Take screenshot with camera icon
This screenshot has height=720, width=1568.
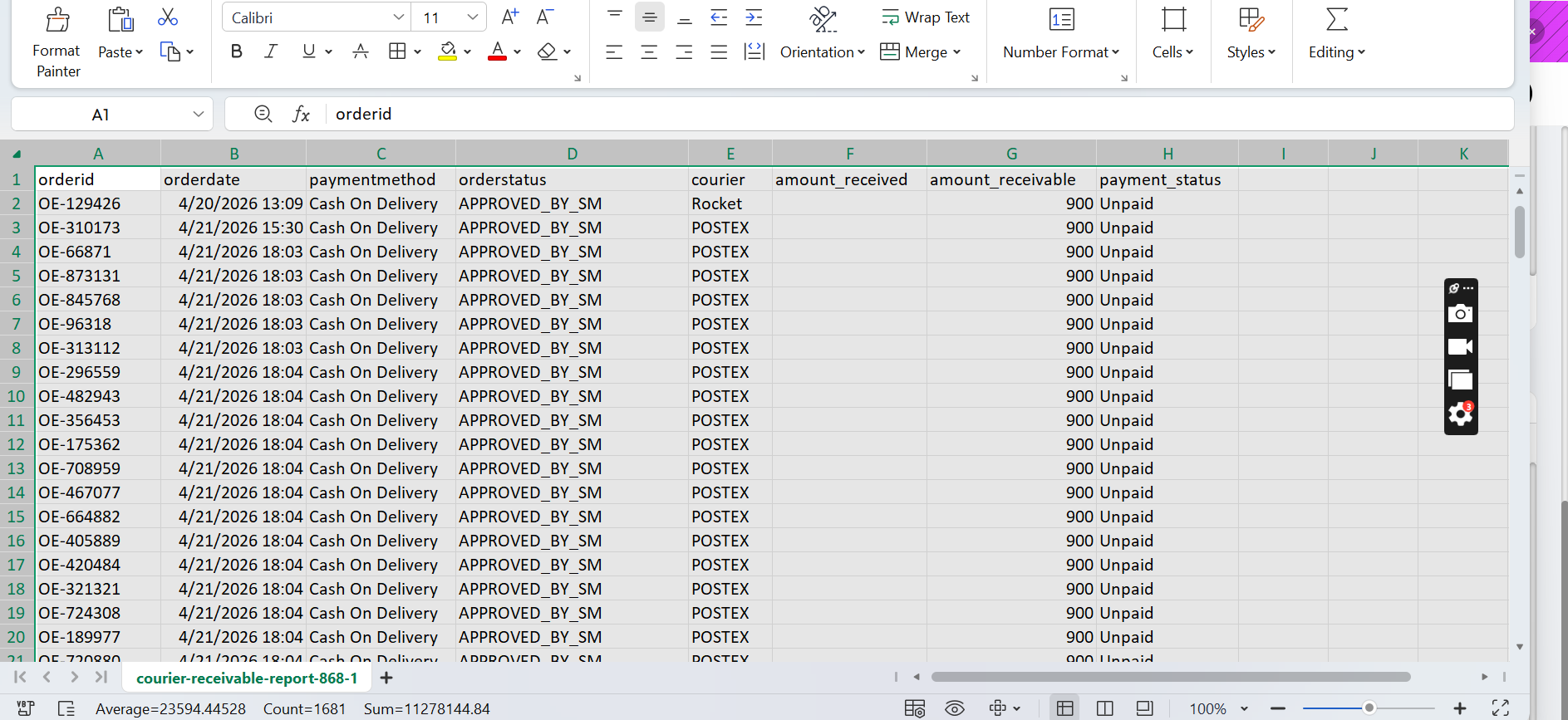click(x=1461, y=314)
